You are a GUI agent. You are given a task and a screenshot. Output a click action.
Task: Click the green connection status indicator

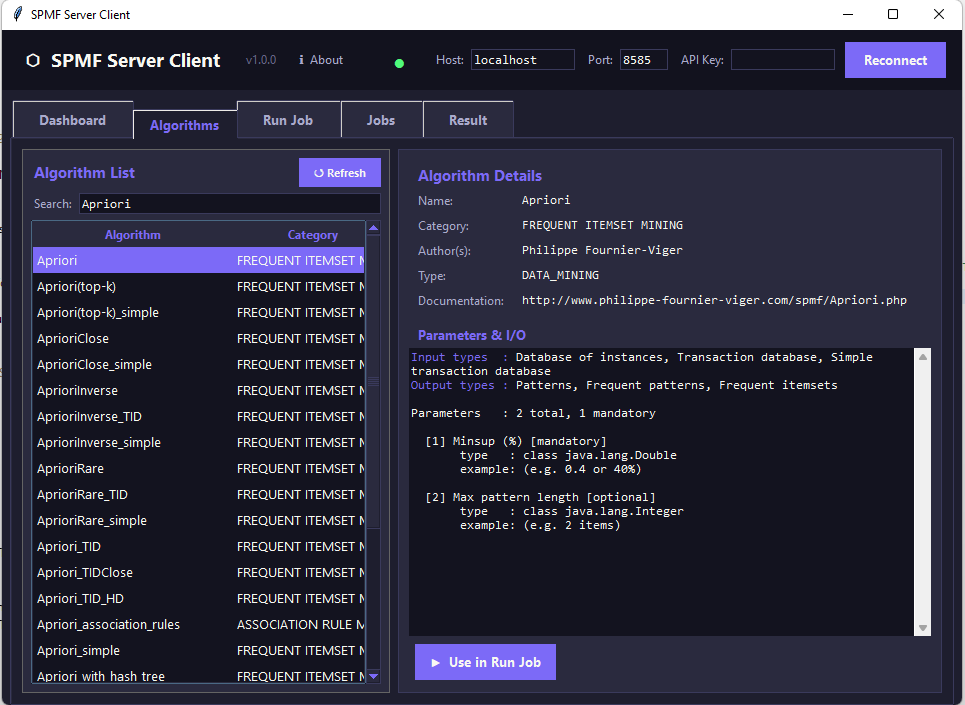pos(399,63)
